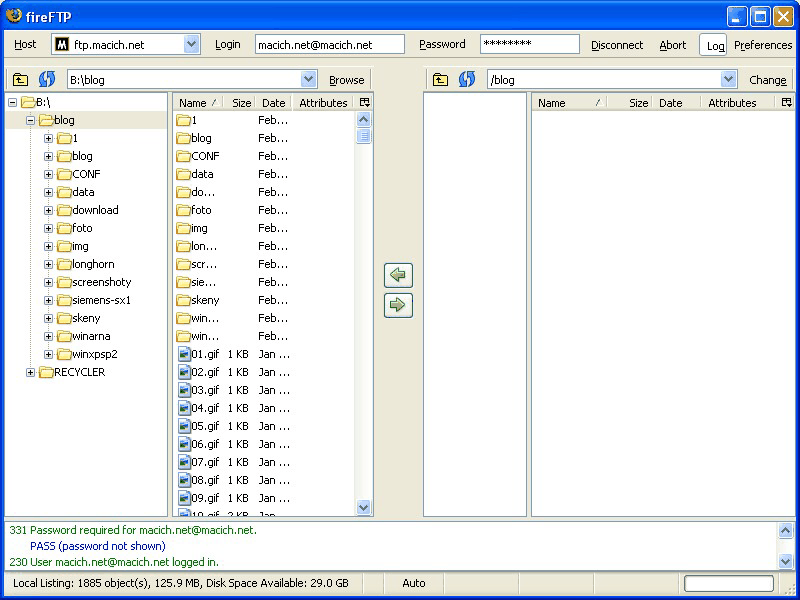The height and width of the screenshot is (600, 800).
Task: Sort local files by Size column
Action: click(241, 103)
